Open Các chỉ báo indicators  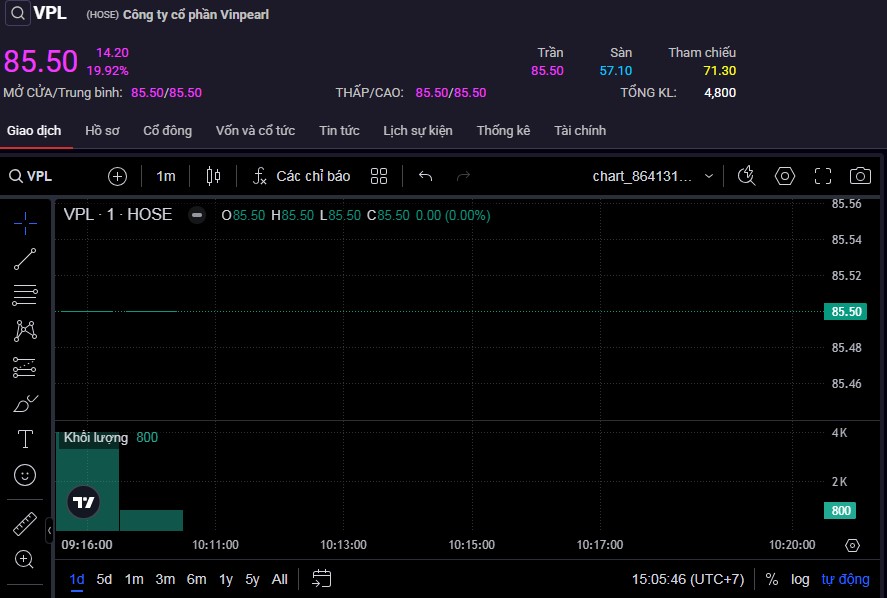(301, 176)
